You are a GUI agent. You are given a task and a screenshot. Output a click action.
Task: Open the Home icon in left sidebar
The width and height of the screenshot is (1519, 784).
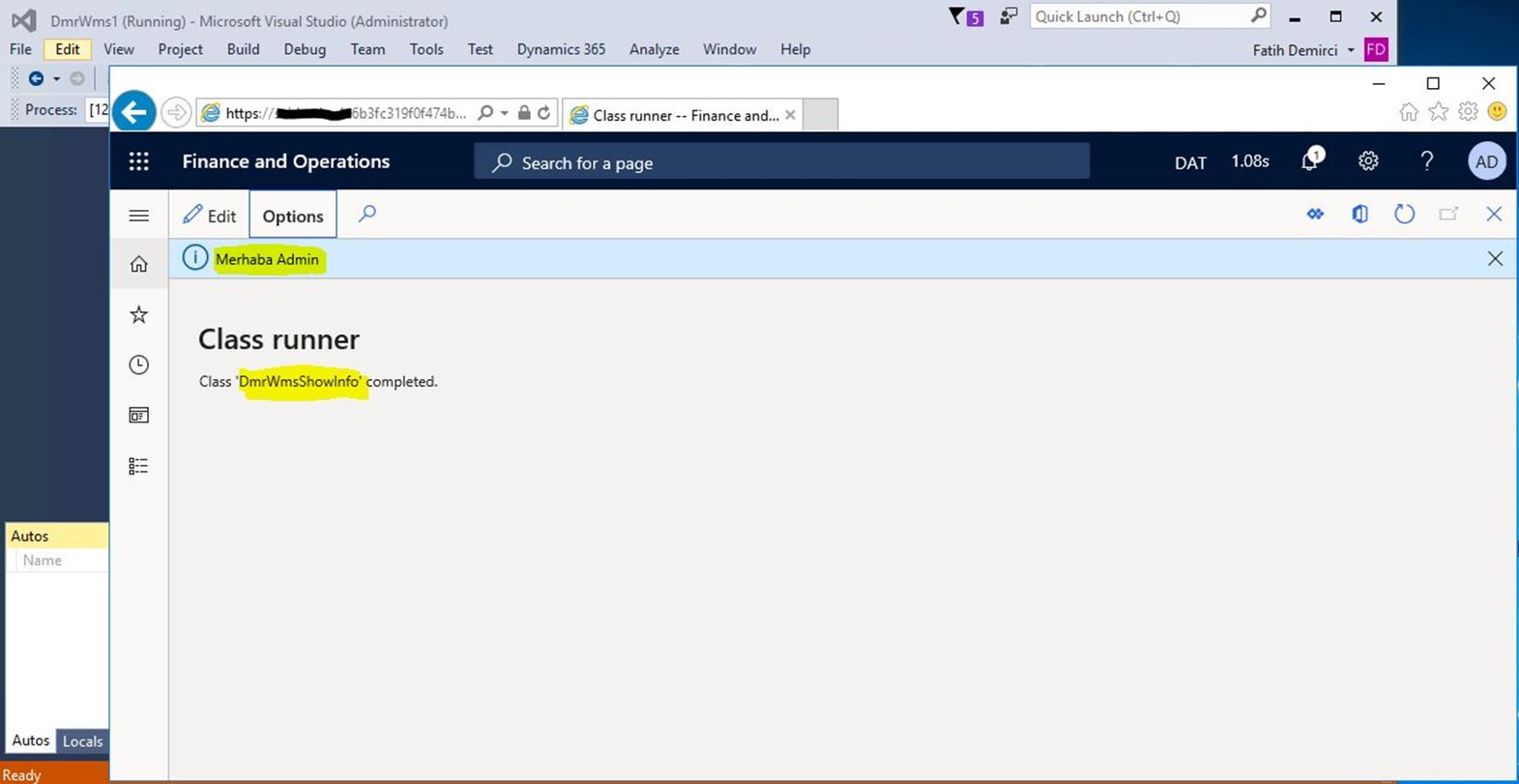pyautogui.click(x=139, y=264)
